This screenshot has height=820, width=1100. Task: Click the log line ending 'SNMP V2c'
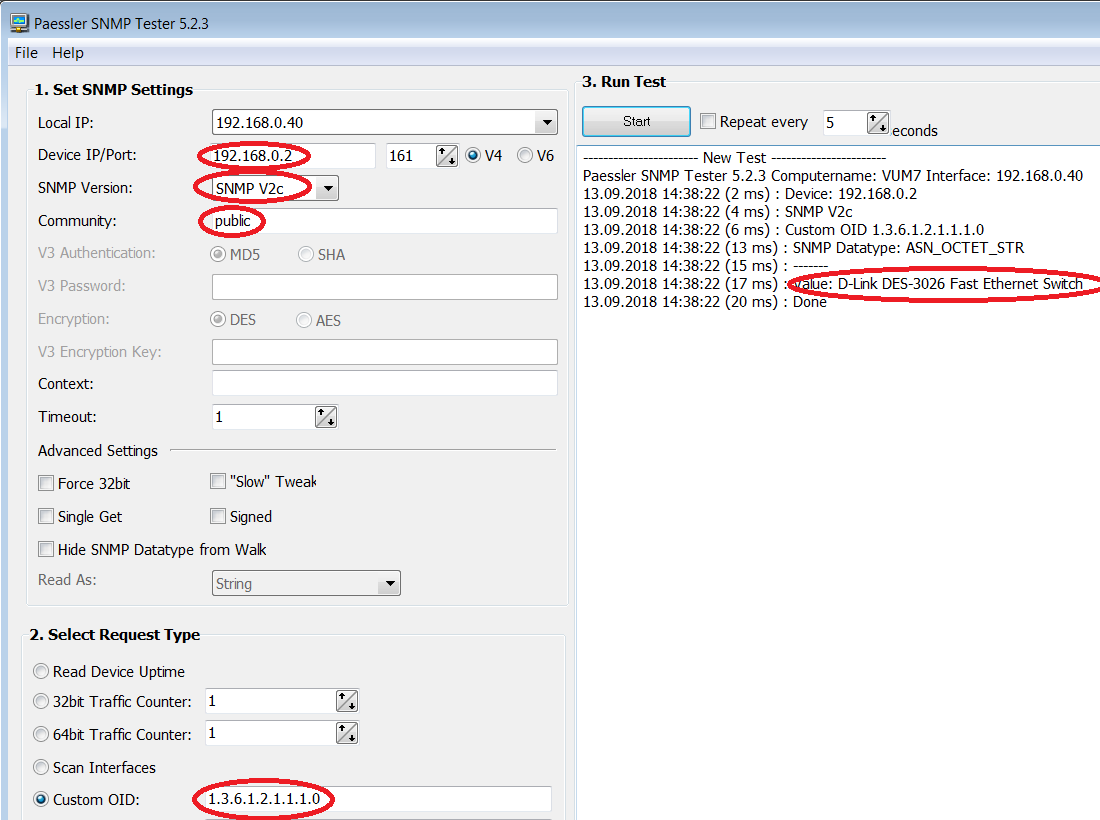point(718,212)
